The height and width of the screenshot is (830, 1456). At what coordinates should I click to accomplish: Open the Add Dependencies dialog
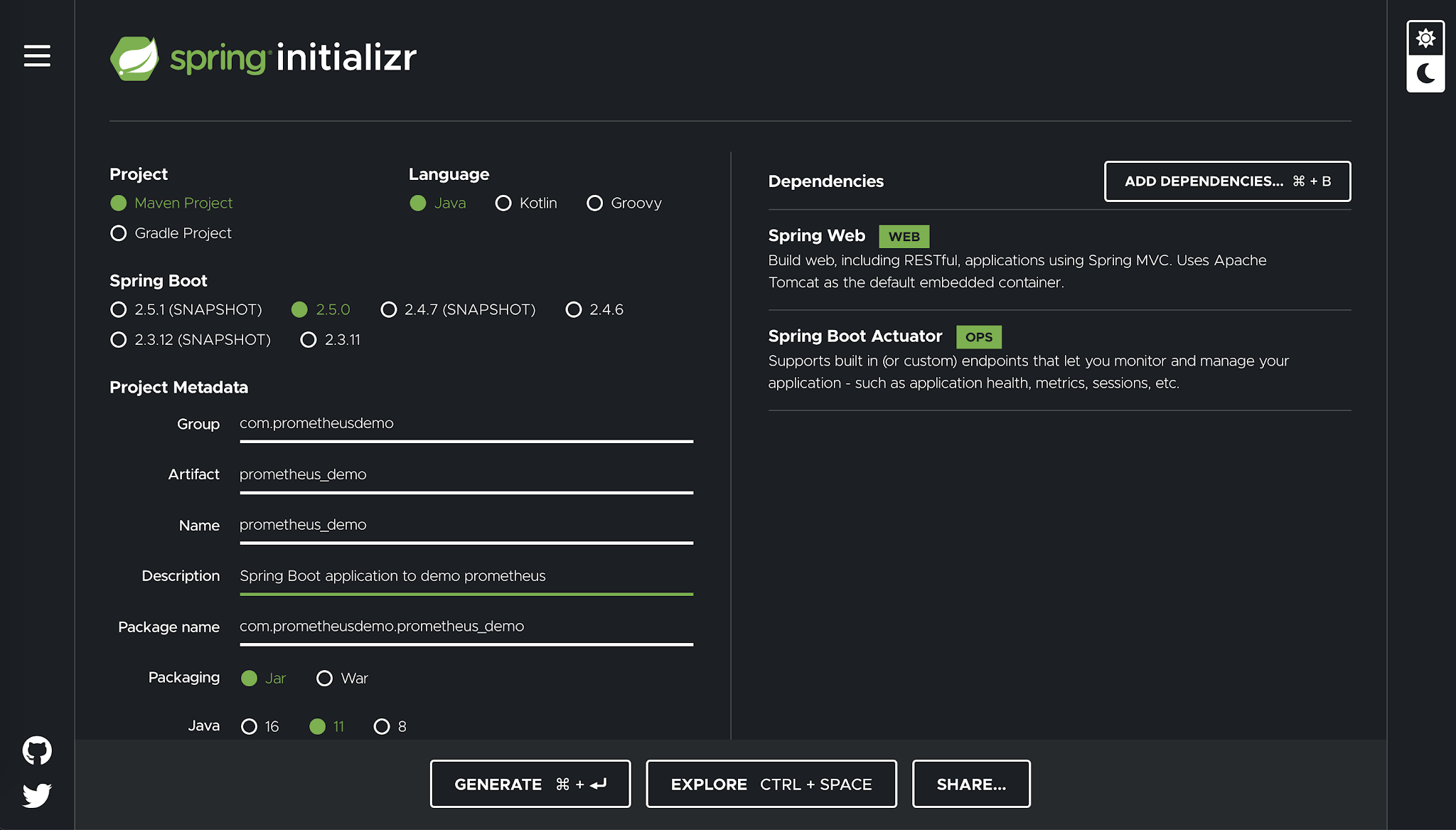pos(1227,181)
